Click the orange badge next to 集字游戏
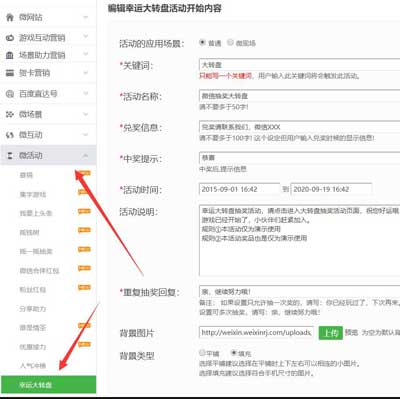The height and width of the screenshot is (399, 400). (x=84, y=192)
